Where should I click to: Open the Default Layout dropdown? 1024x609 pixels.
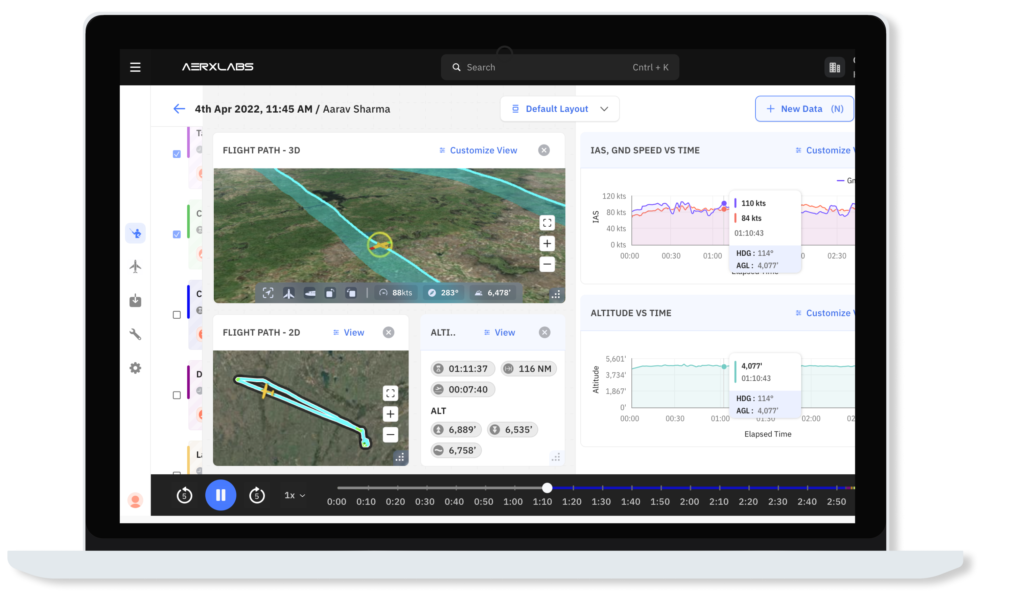pos(560,109)
